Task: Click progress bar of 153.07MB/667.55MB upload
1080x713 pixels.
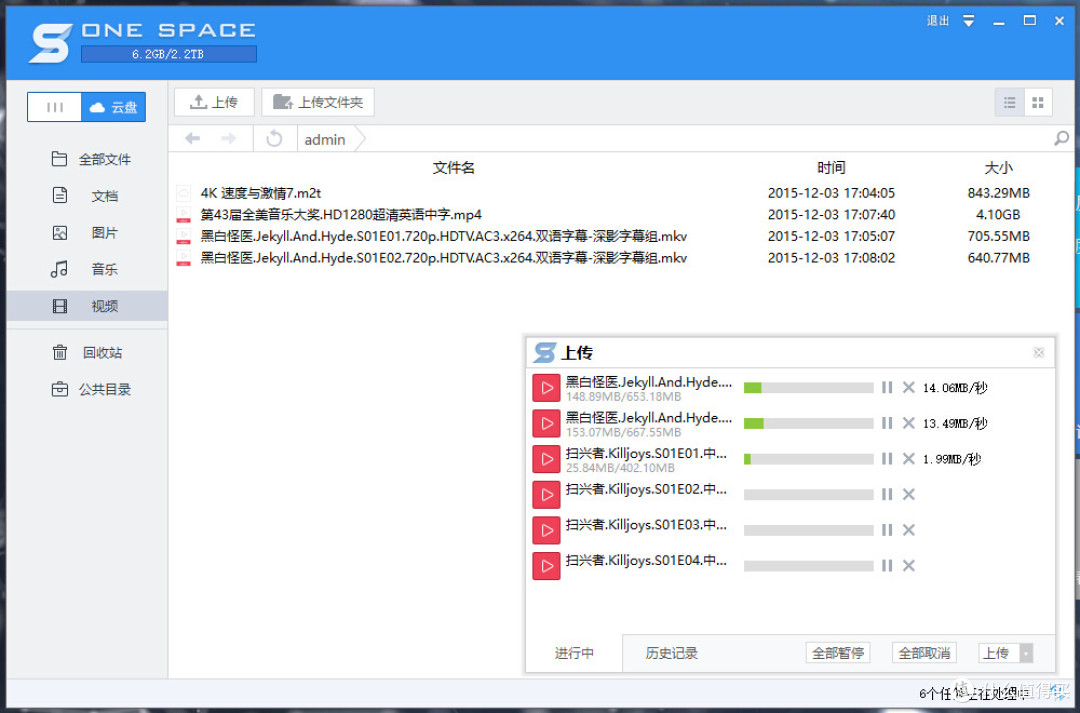Action: [809, 423]
